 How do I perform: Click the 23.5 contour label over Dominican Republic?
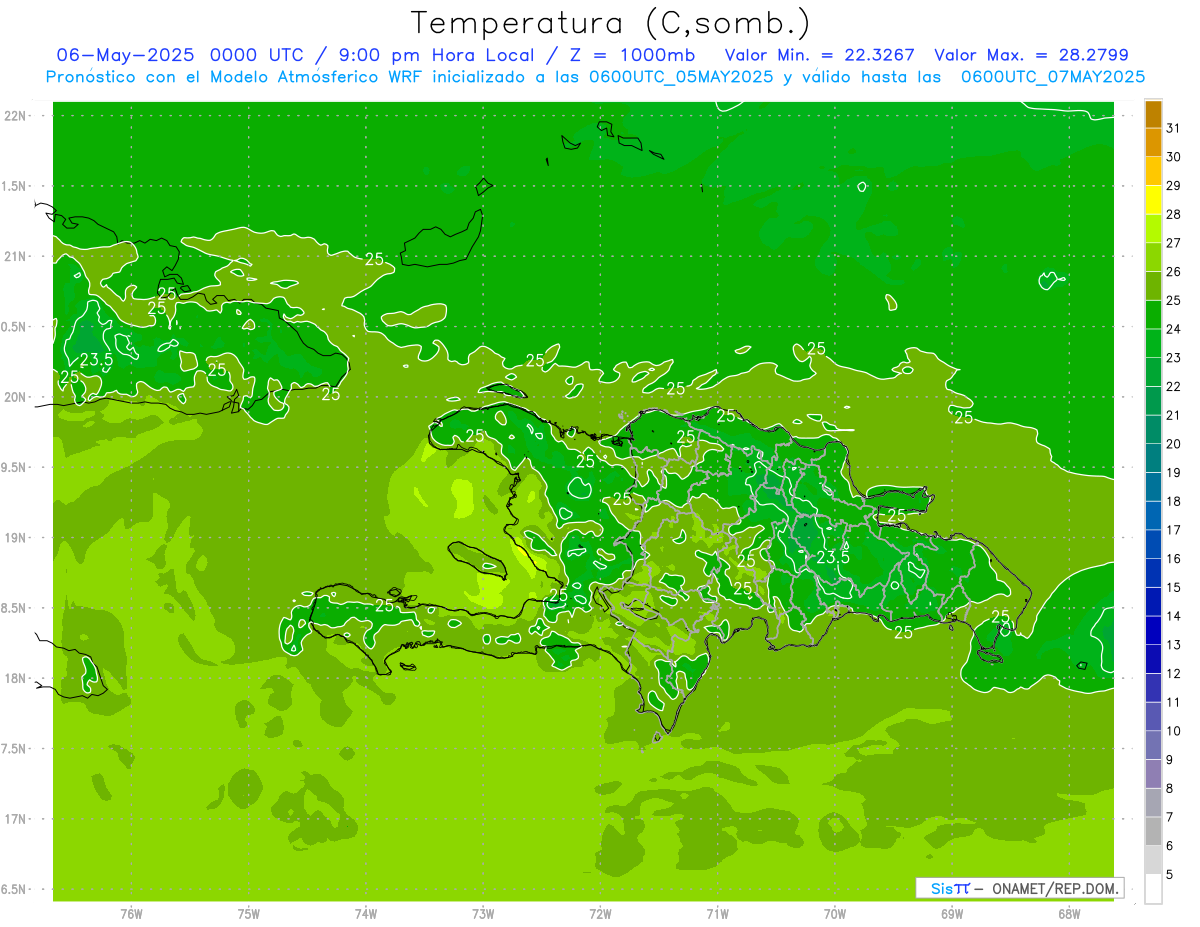(833, 557)
